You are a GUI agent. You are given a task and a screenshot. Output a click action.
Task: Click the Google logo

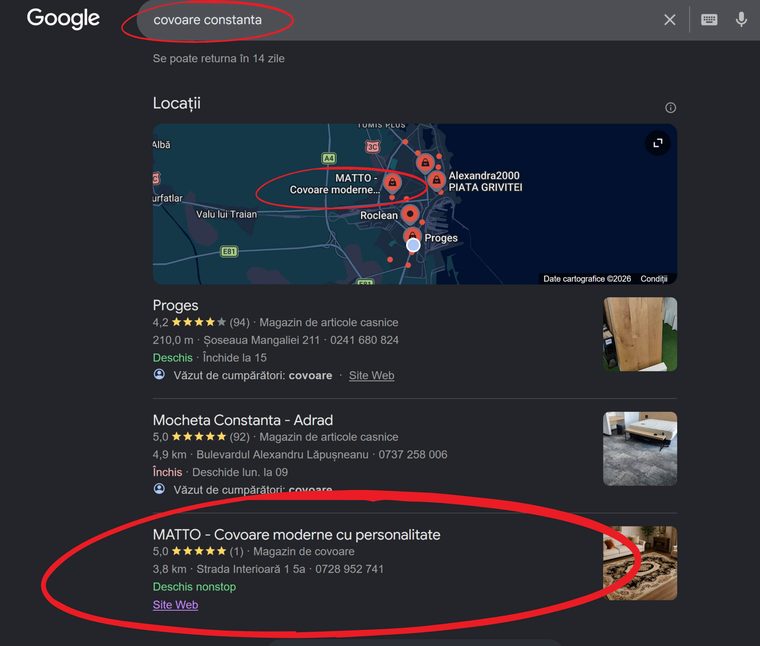click(63, 18)
